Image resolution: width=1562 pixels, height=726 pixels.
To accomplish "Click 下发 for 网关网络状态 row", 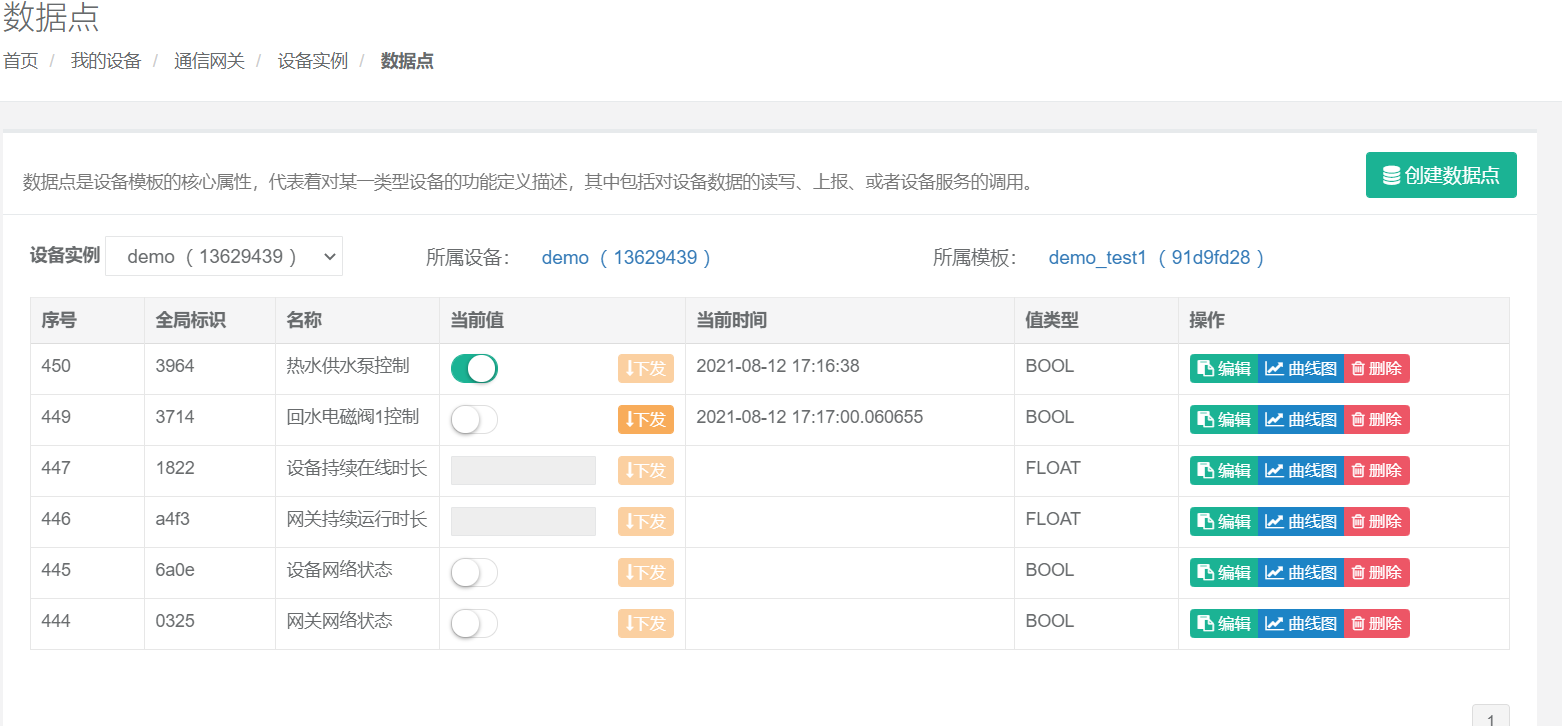I will click(646, 623).
